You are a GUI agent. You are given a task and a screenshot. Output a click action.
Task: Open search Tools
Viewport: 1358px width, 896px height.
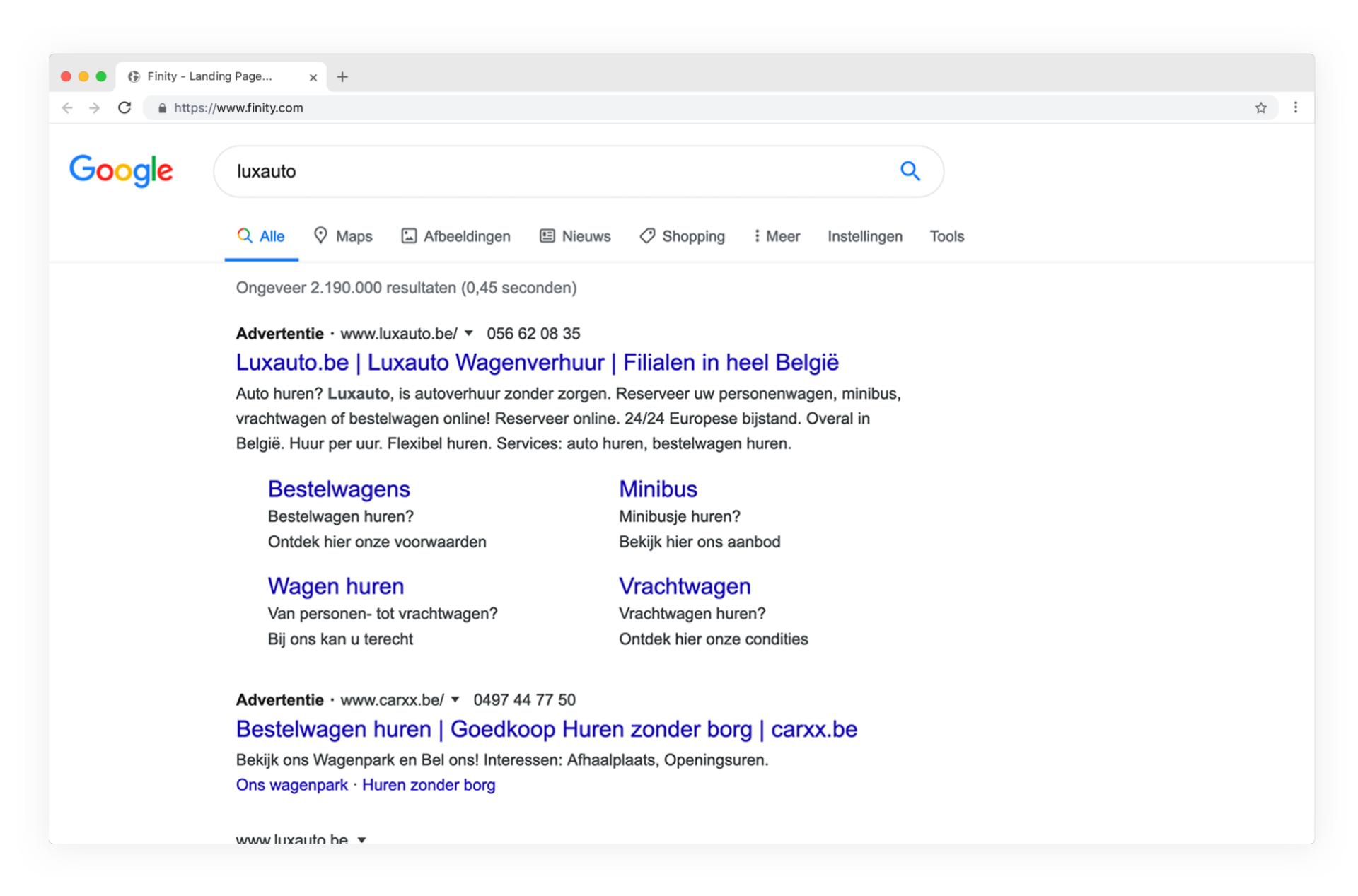pyautogui.click(x=946, y=236)
